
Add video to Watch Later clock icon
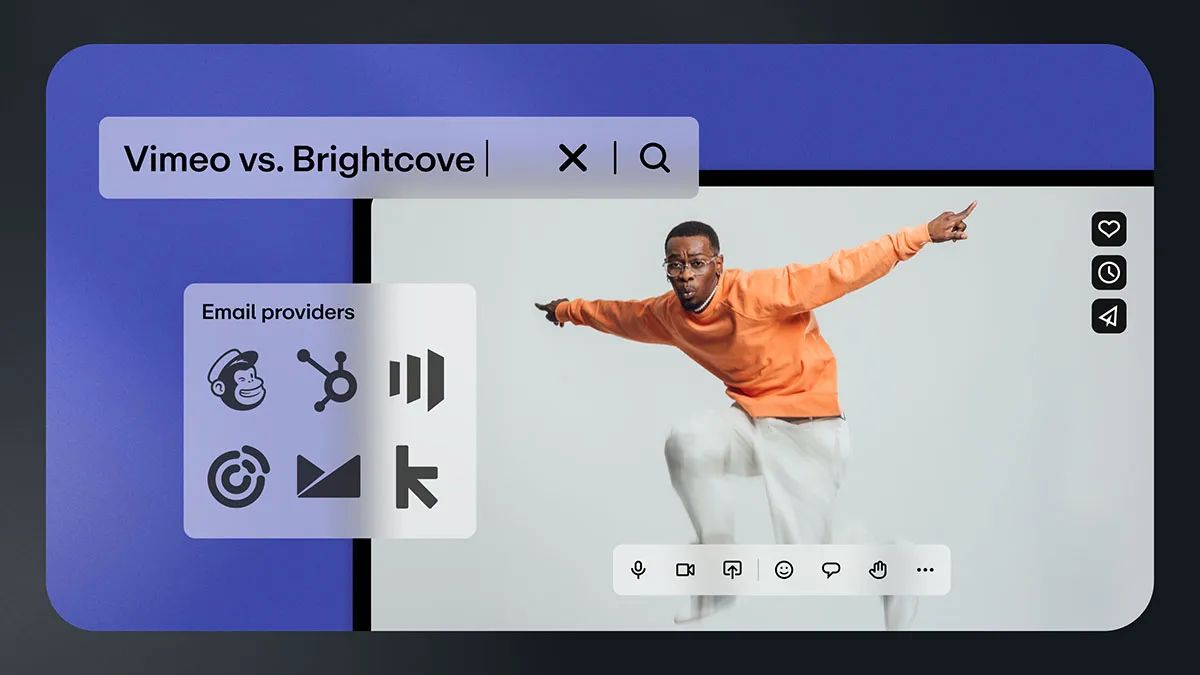pyautogui.click(x=1108, y=272)
